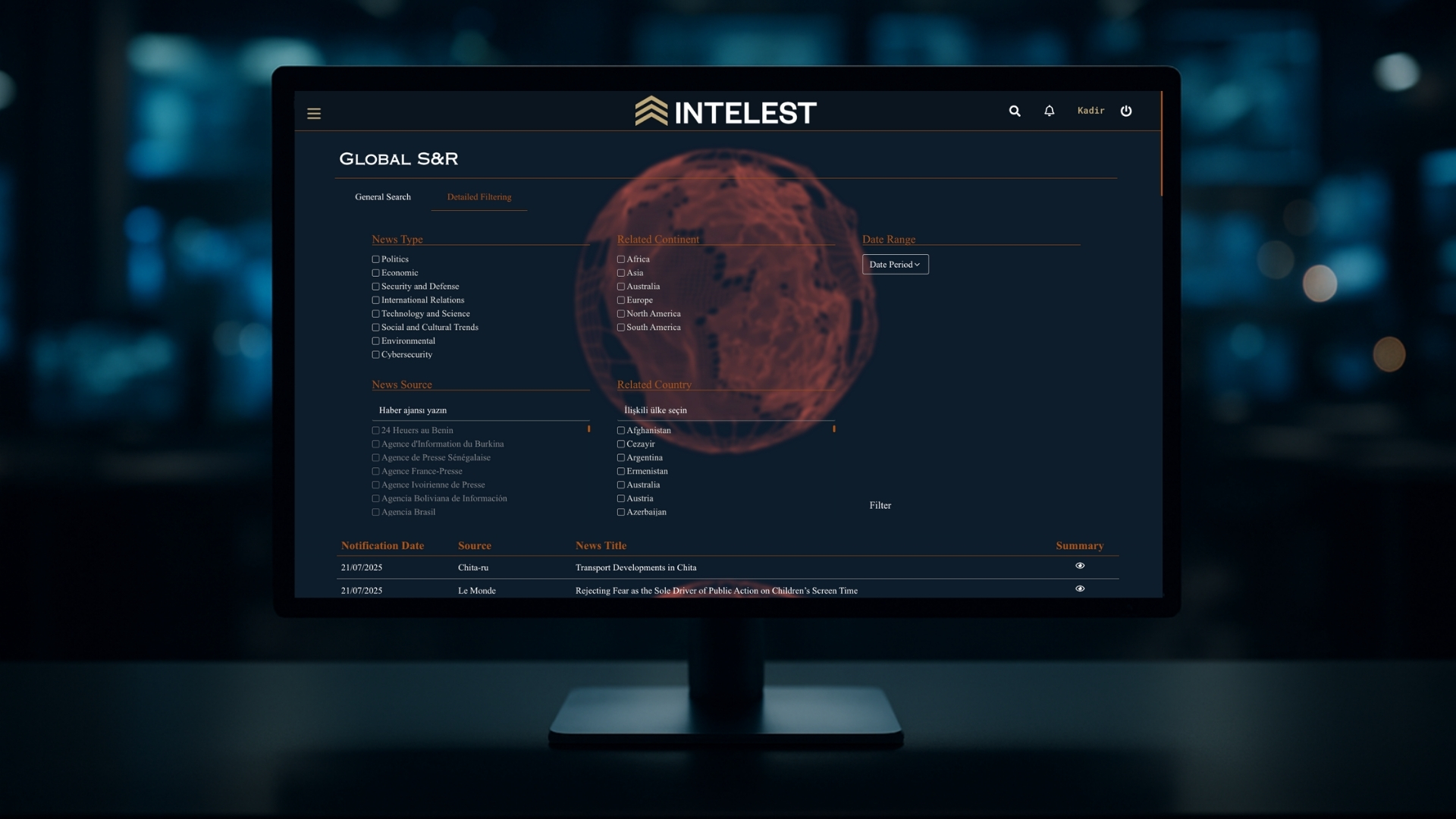1456x819 pixels.
Task: Click the search magnifier icon
Action: tap(1015, 111)
